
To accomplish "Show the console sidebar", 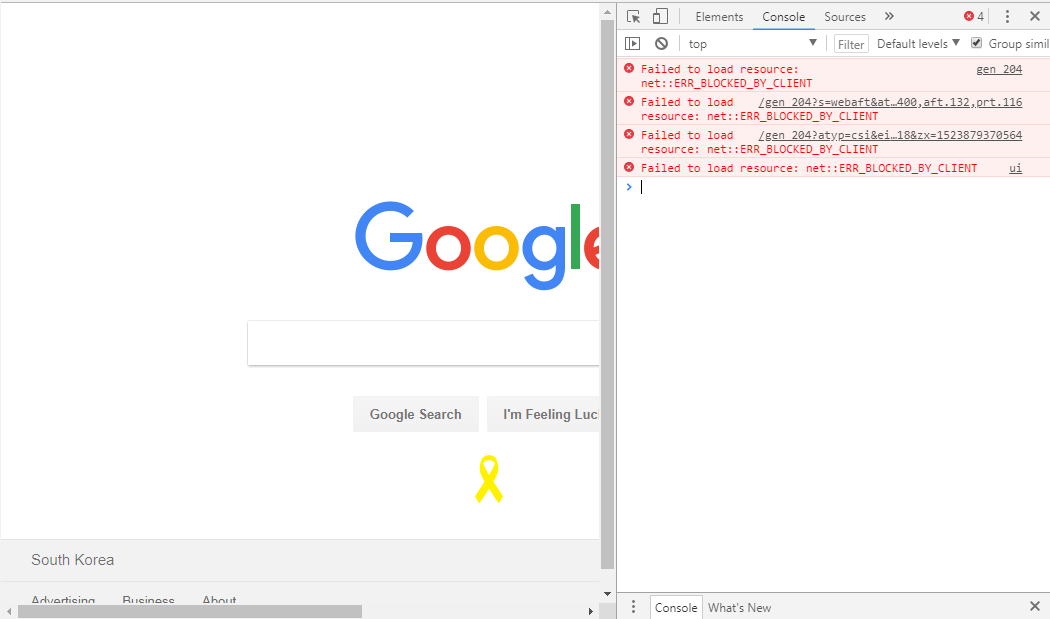I will coord(633,43).
